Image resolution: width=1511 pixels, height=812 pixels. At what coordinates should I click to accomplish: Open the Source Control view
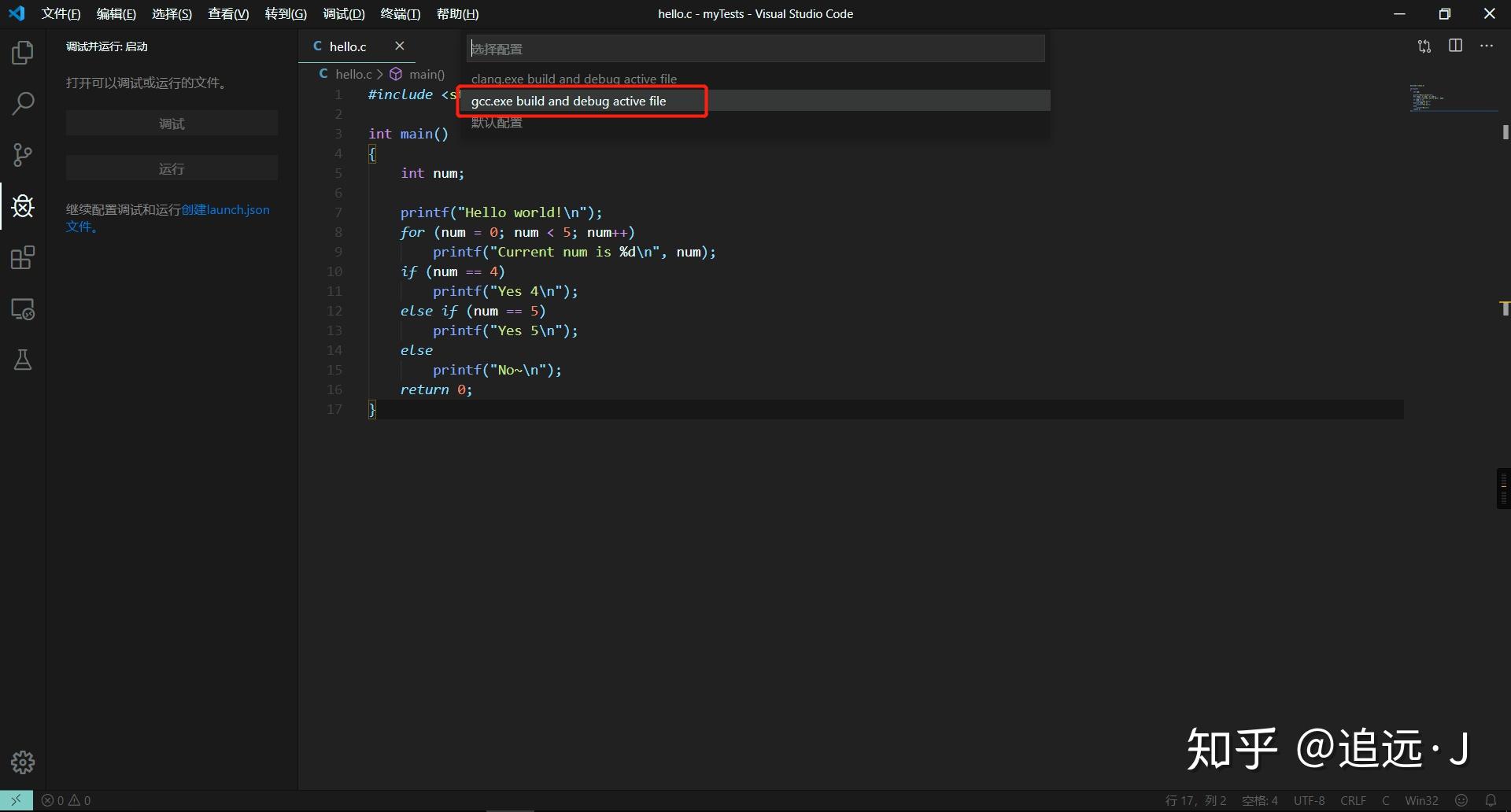click(22, 154)
